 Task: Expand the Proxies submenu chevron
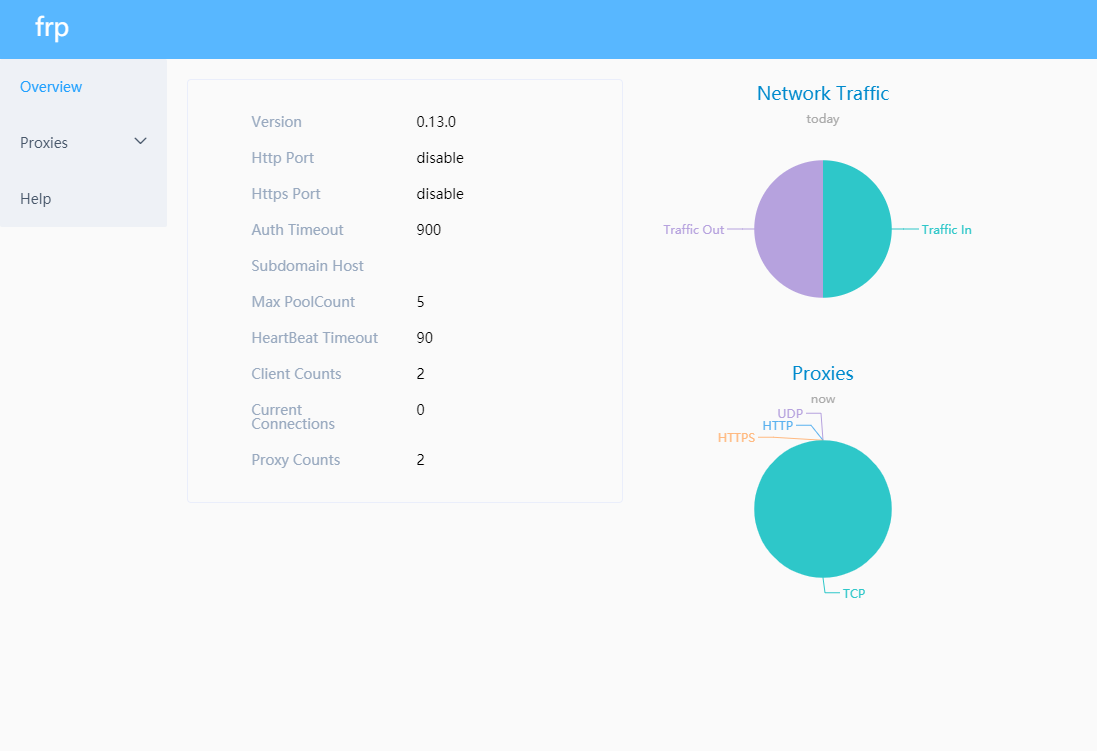pos(141,142)
